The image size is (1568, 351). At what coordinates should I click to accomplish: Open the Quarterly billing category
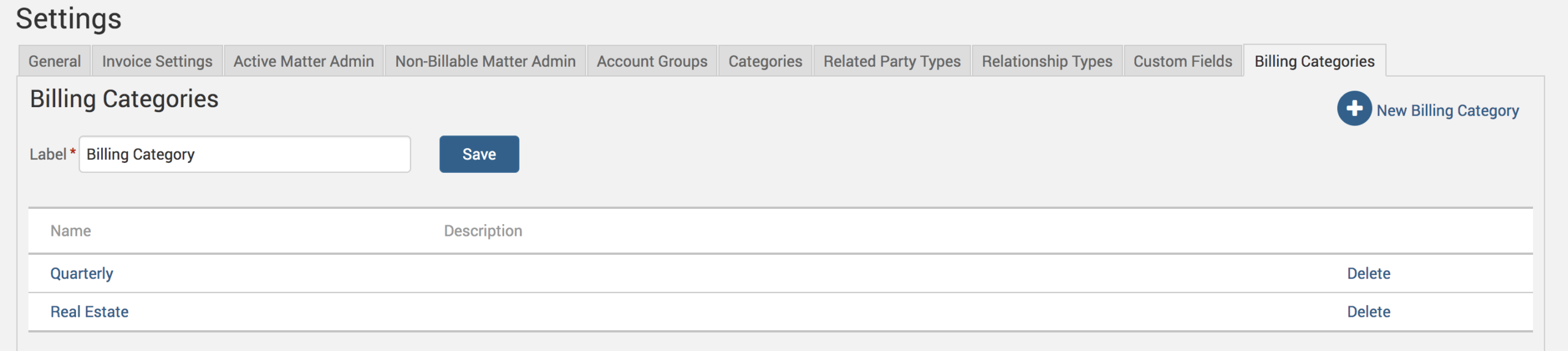click(81, 273)
